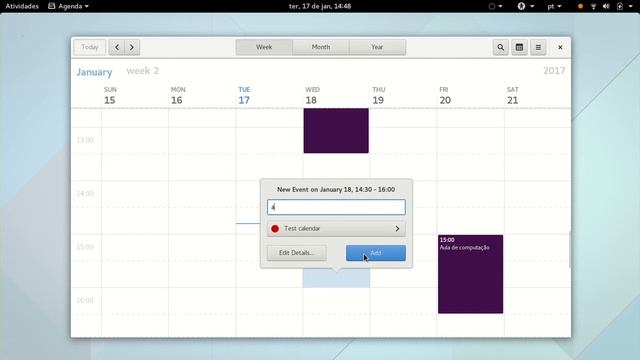Select the Monday 16 column header

click(x=178, y=96)
